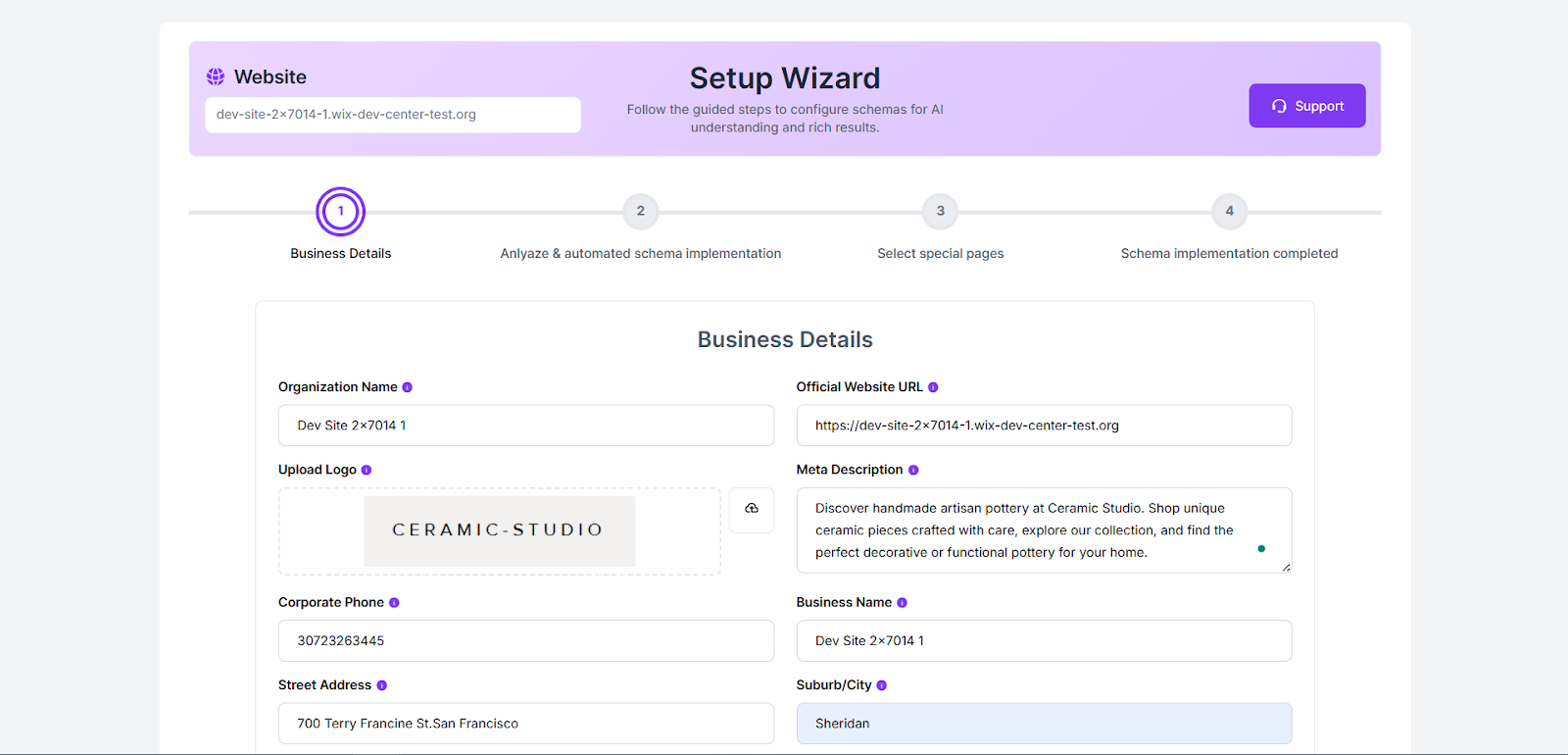
Task: Click the info icon next to Official Website URL
Action: click(933, 387)
